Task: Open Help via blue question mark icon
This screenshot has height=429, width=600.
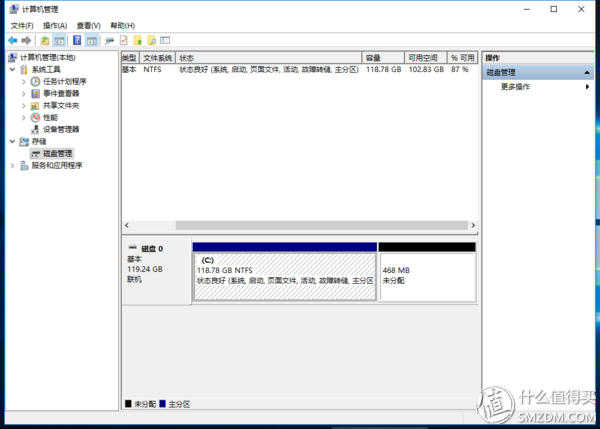Action: coord(77,40)
